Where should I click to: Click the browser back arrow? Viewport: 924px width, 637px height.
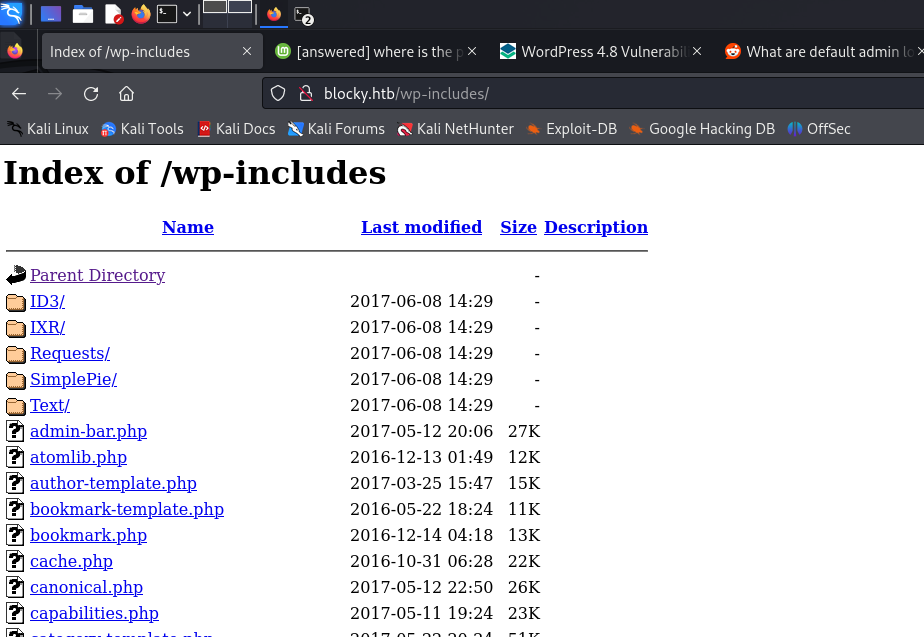click(x=19, y=94)
